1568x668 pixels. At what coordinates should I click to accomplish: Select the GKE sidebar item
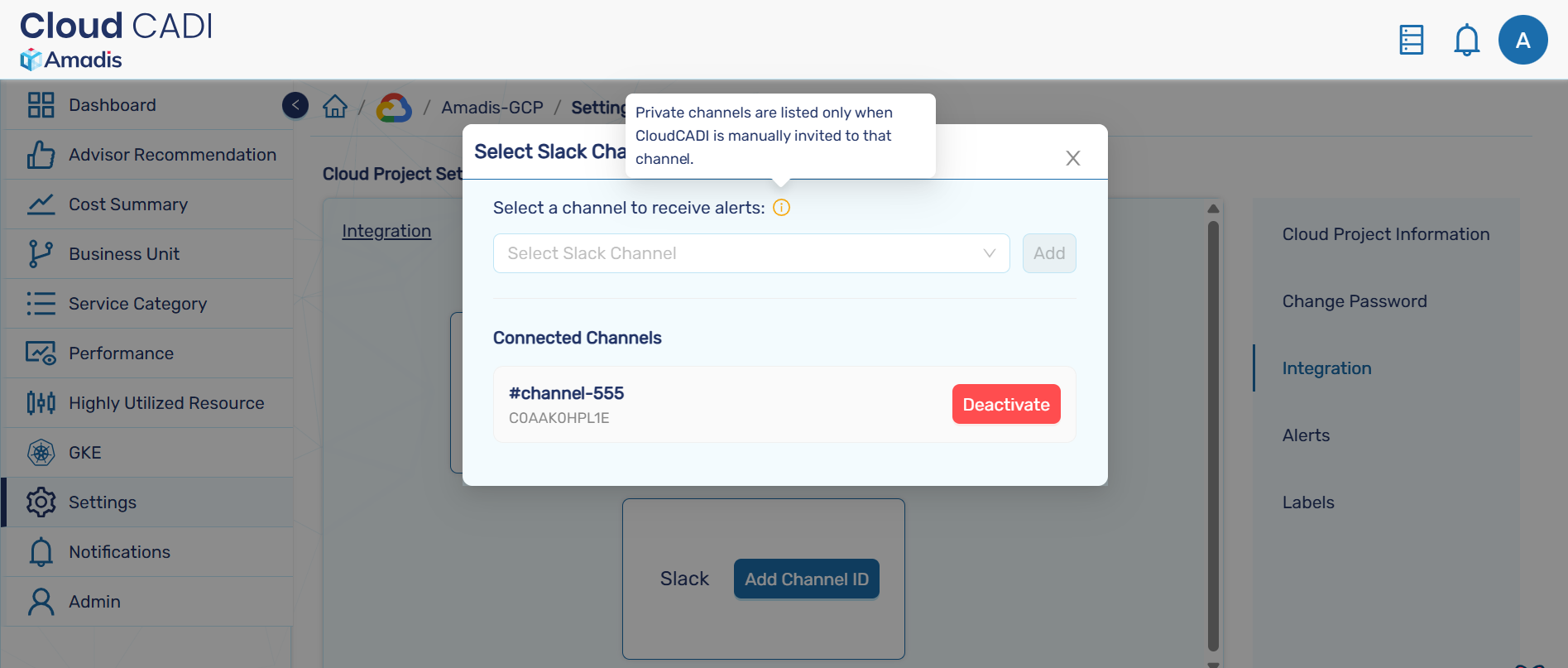click(85, 453)
